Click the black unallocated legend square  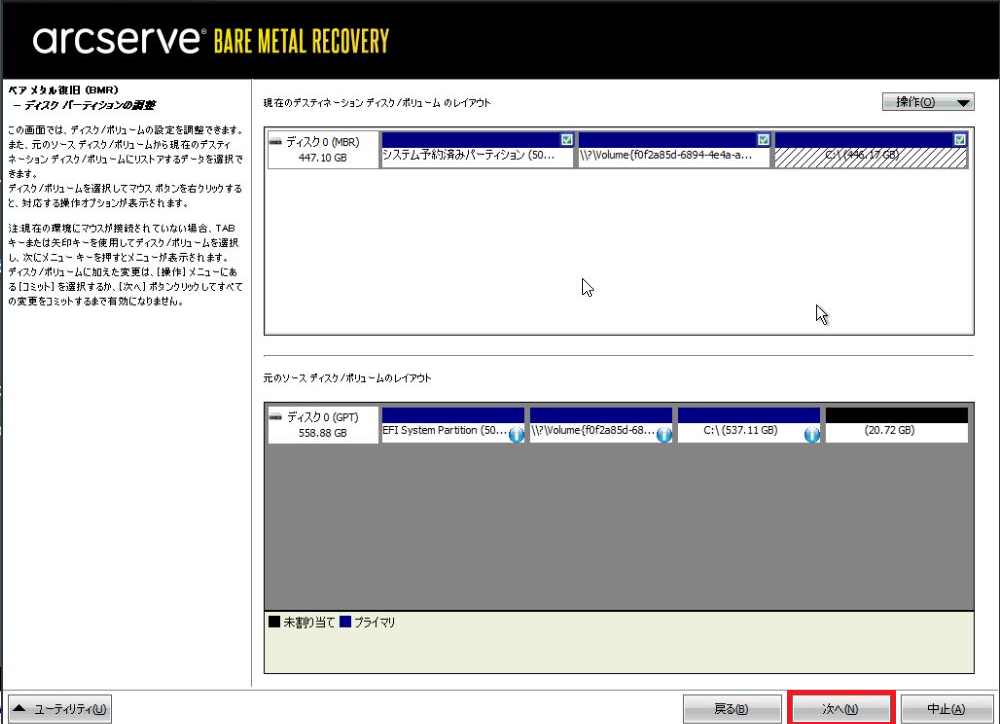[x=274, y=622]
